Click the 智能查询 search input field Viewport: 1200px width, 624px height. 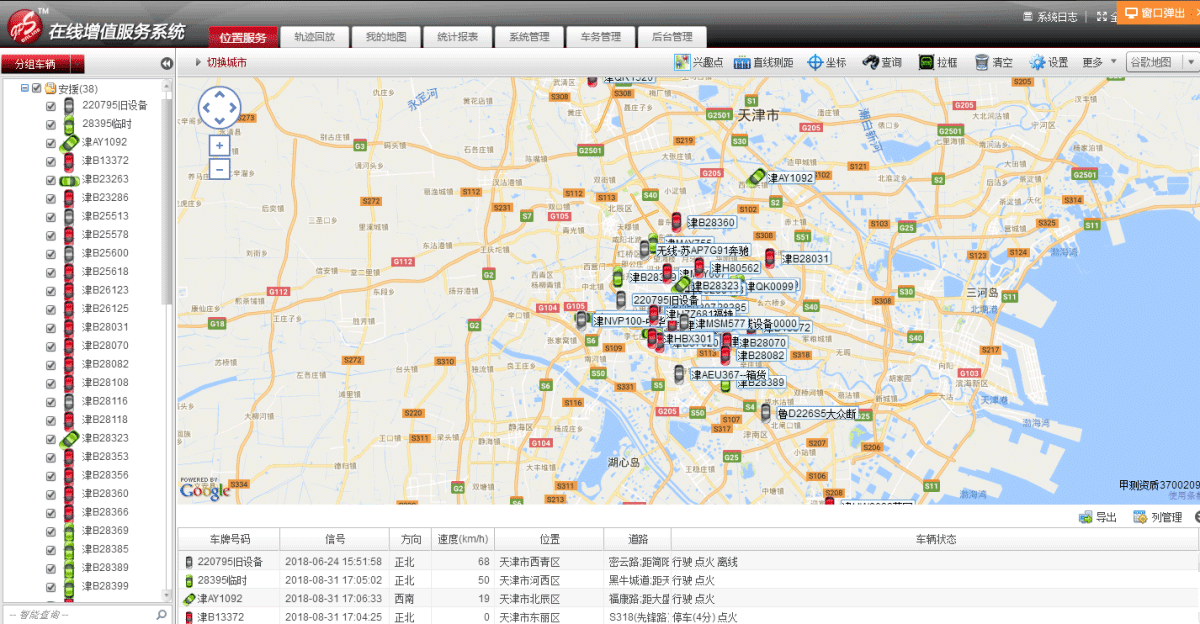pos(78,614)
